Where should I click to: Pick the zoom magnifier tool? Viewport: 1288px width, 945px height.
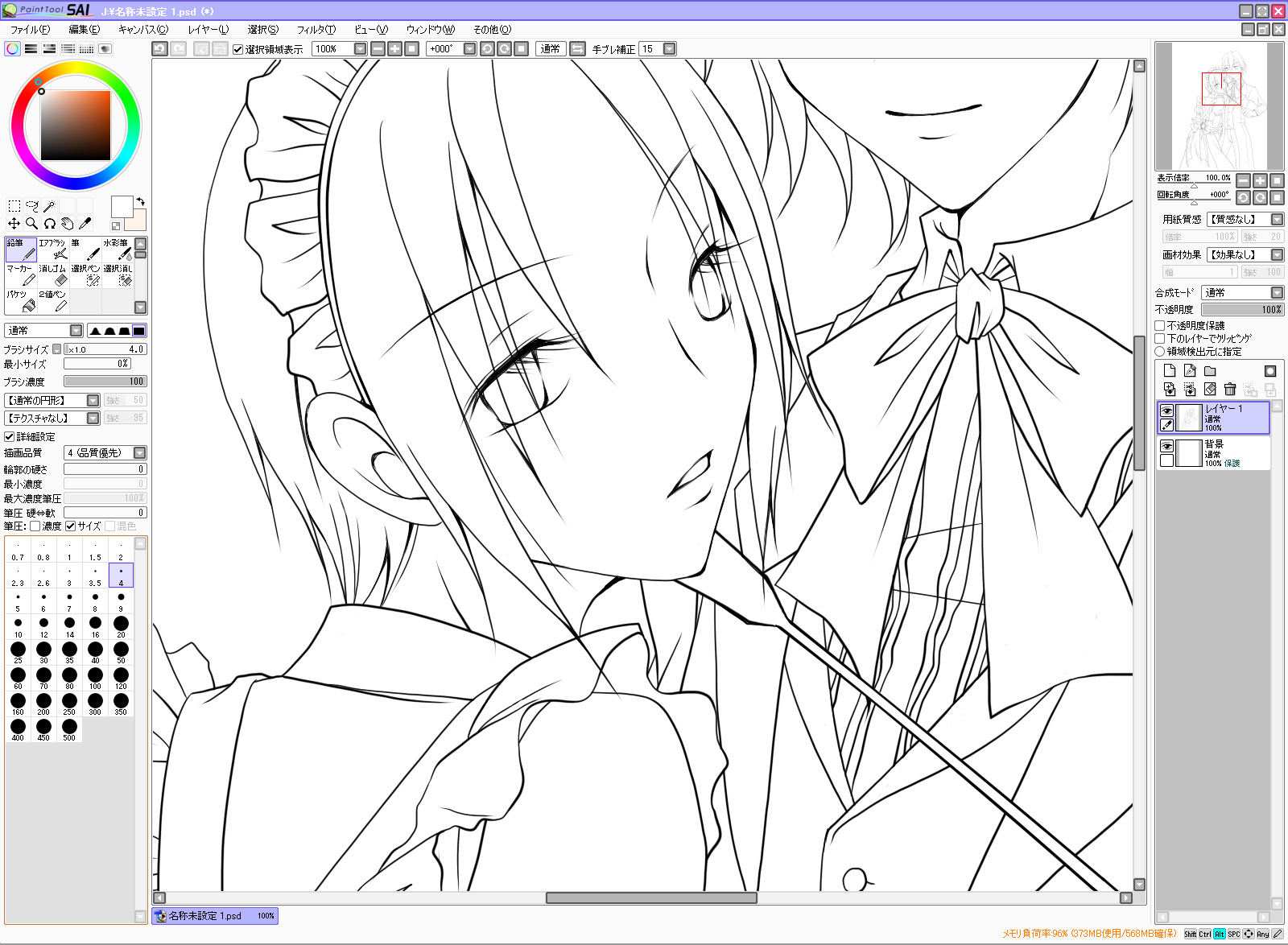31,224
